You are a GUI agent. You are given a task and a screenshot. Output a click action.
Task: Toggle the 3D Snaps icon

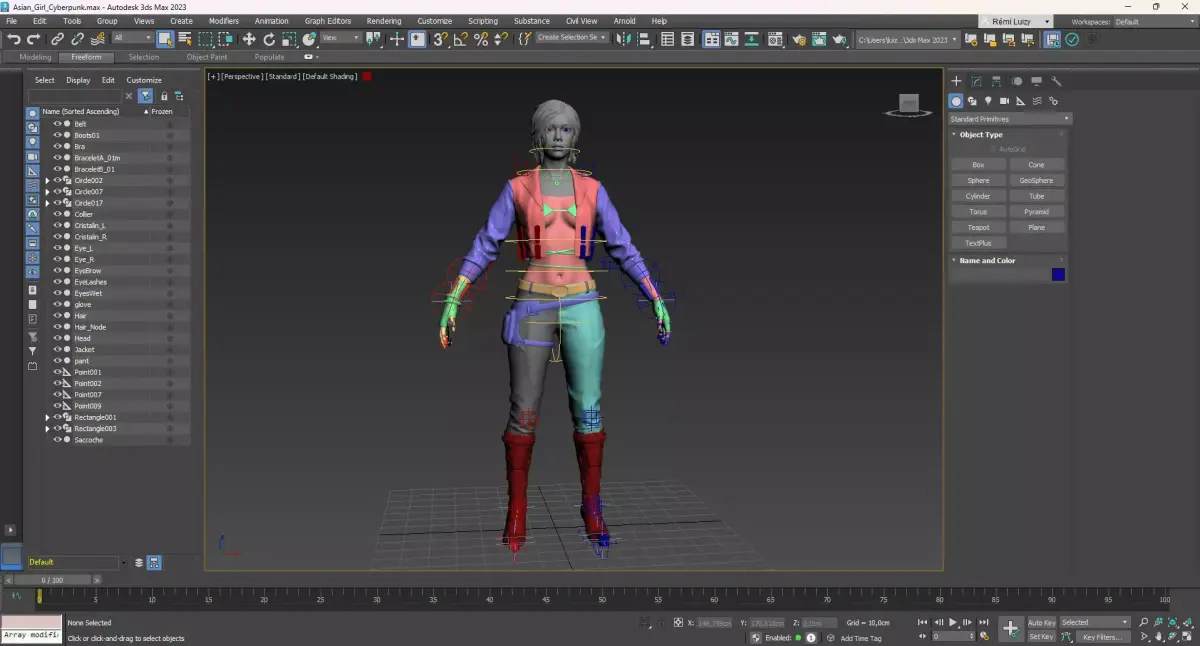pos(440,39)
